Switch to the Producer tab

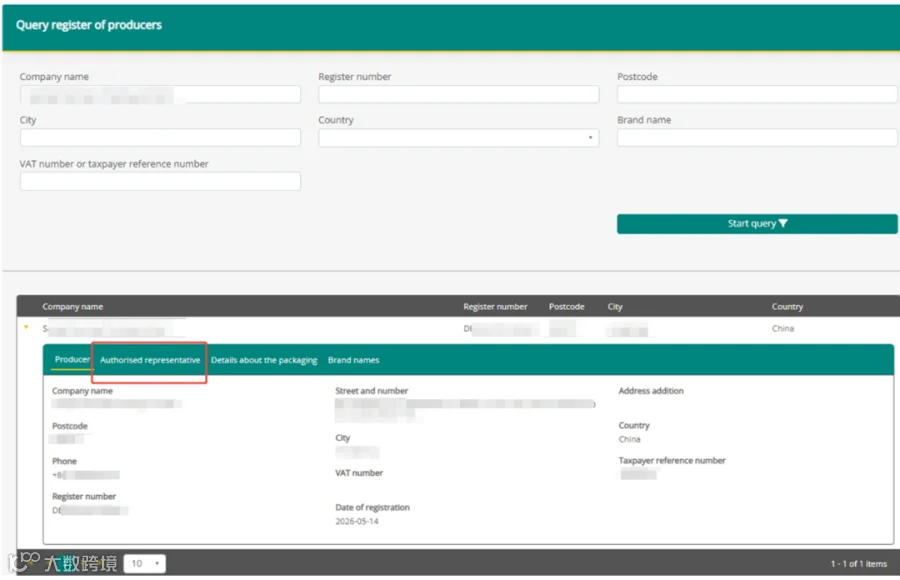[72, 359]
